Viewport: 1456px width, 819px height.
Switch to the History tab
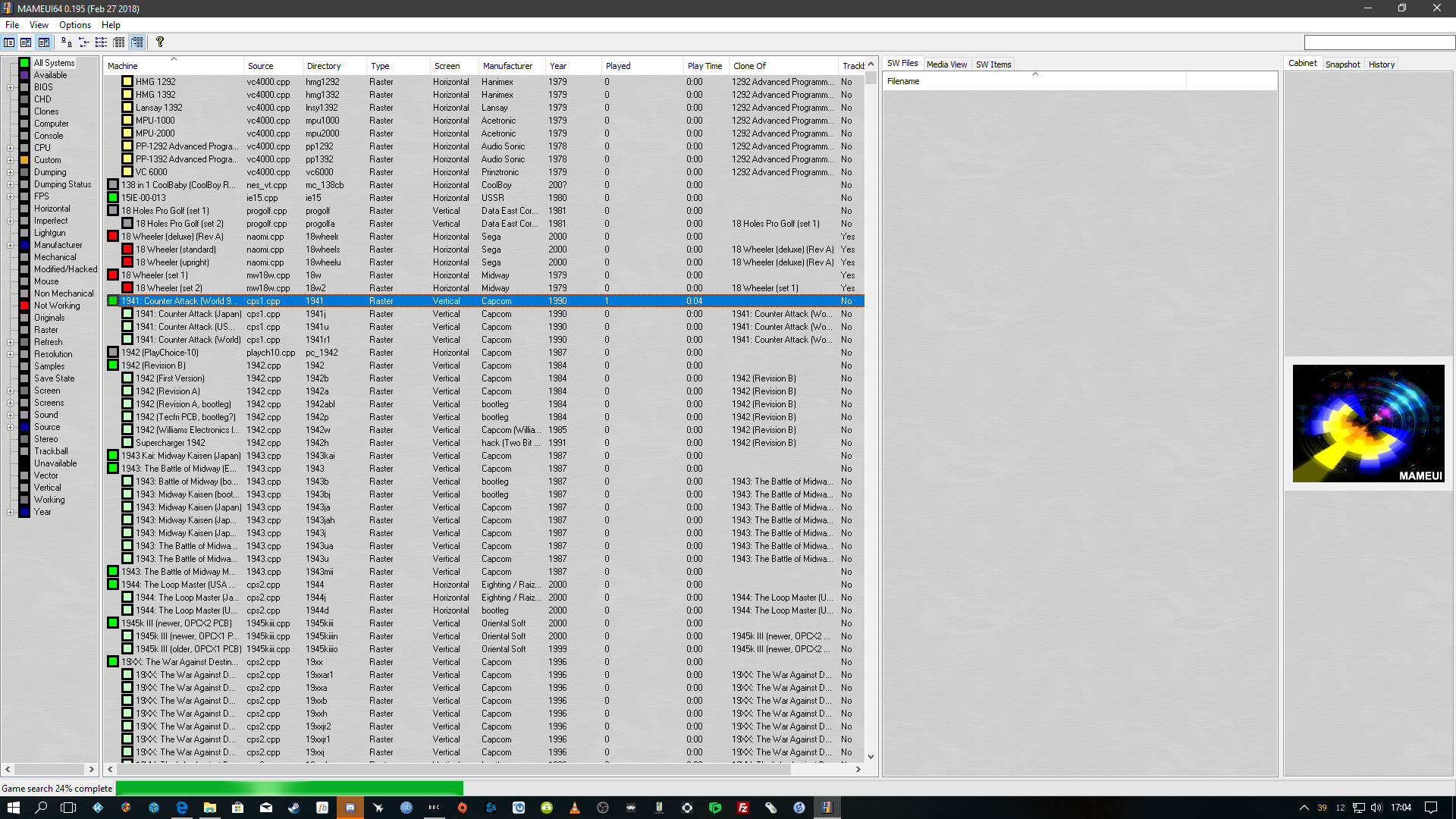pyautogui.click(x=1381, y=64)
